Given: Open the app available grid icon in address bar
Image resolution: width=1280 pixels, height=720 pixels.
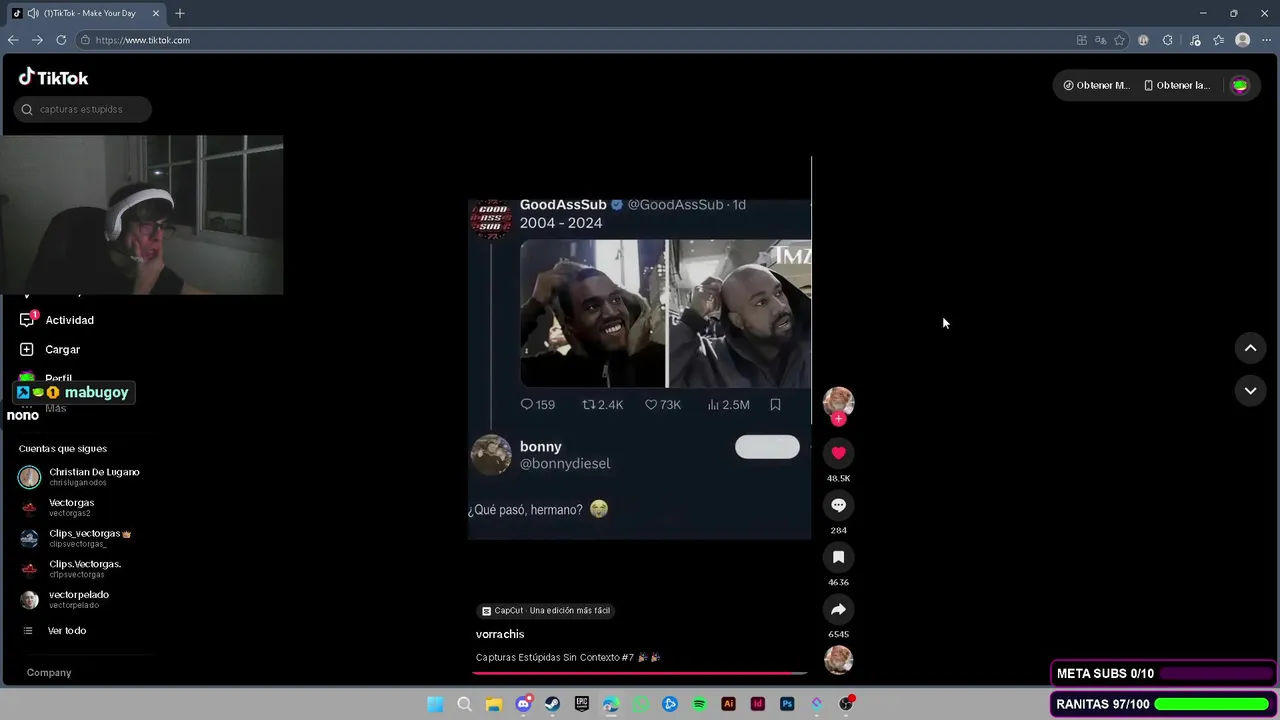Looking at the screenshot, I should tap(1082, 40).
